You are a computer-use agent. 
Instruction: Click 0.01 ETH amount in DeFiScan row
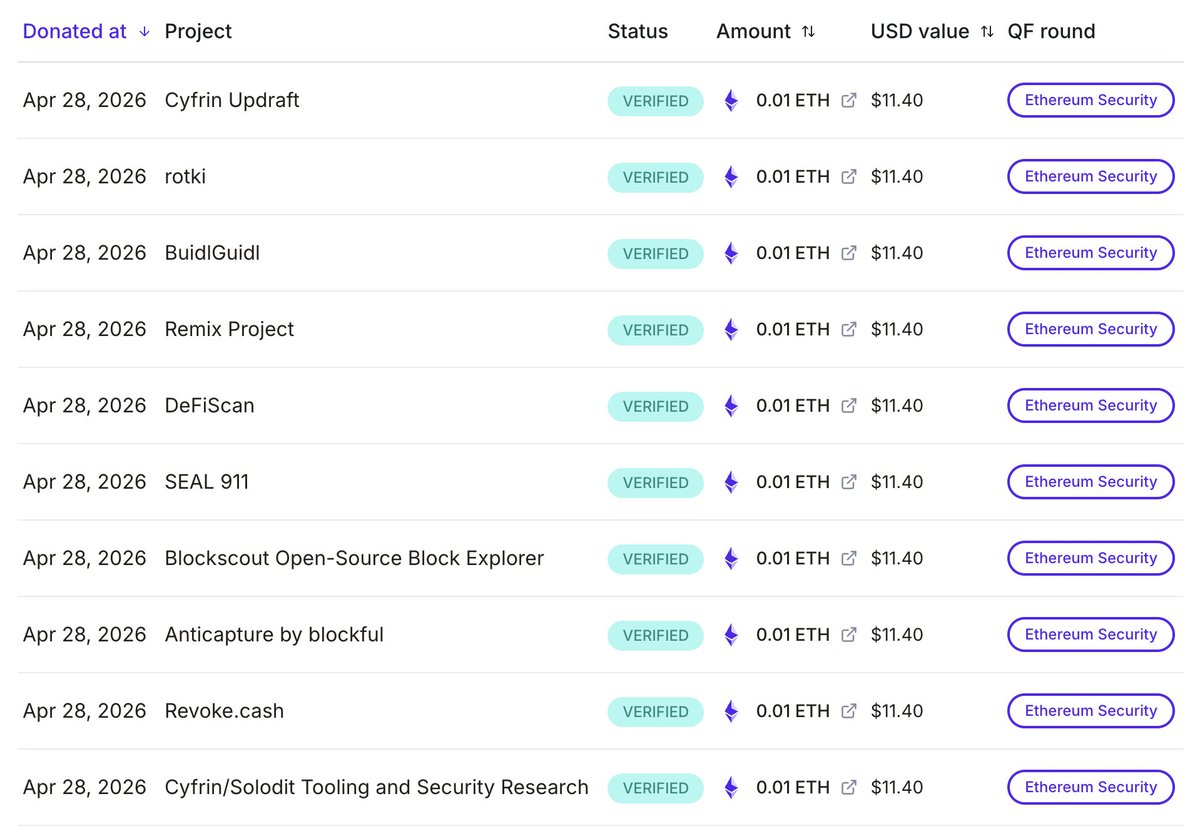[793, 406]
